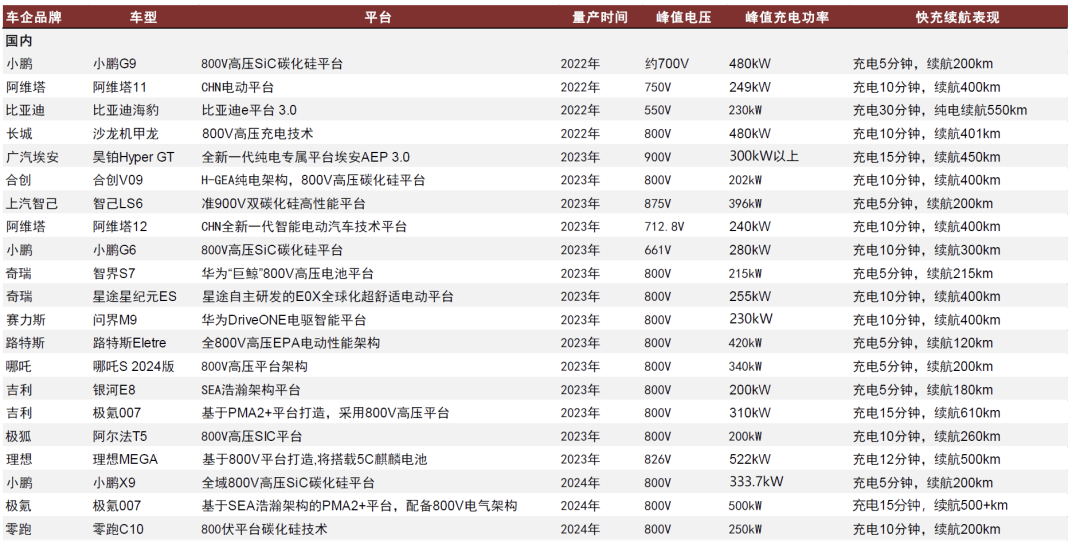Image resolution: width=1080 pixels, height=551 pixels.
Task: Click the 300kW以上 charging power value
Action: 764,156
